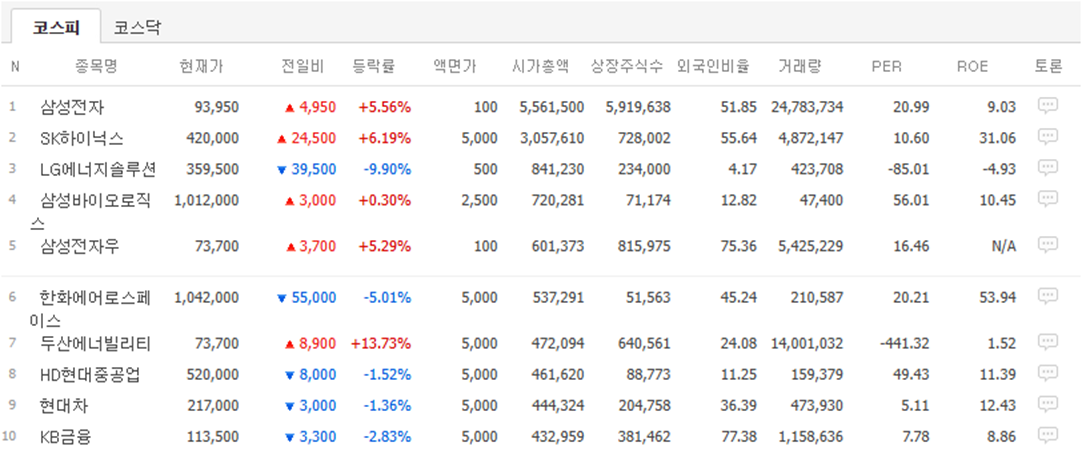Select the 420,000 current price cell
The width and height of the screenshot is (1082, 462).
coord(213,139)
